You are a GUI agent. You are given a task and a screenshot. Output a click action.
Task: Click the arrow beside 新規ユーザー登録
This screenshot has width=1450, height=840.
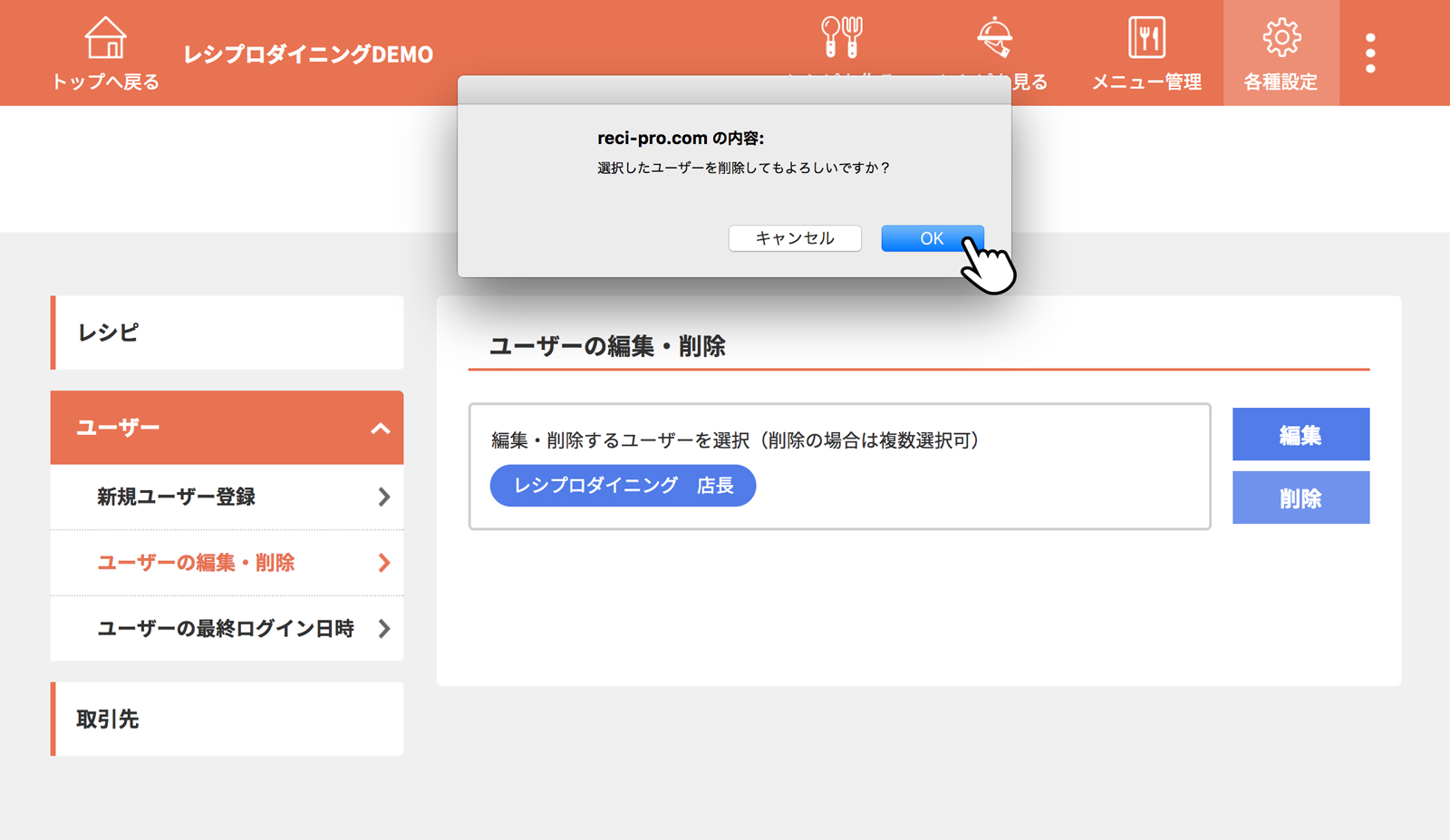pyautogui.click(x=384, y=497)
